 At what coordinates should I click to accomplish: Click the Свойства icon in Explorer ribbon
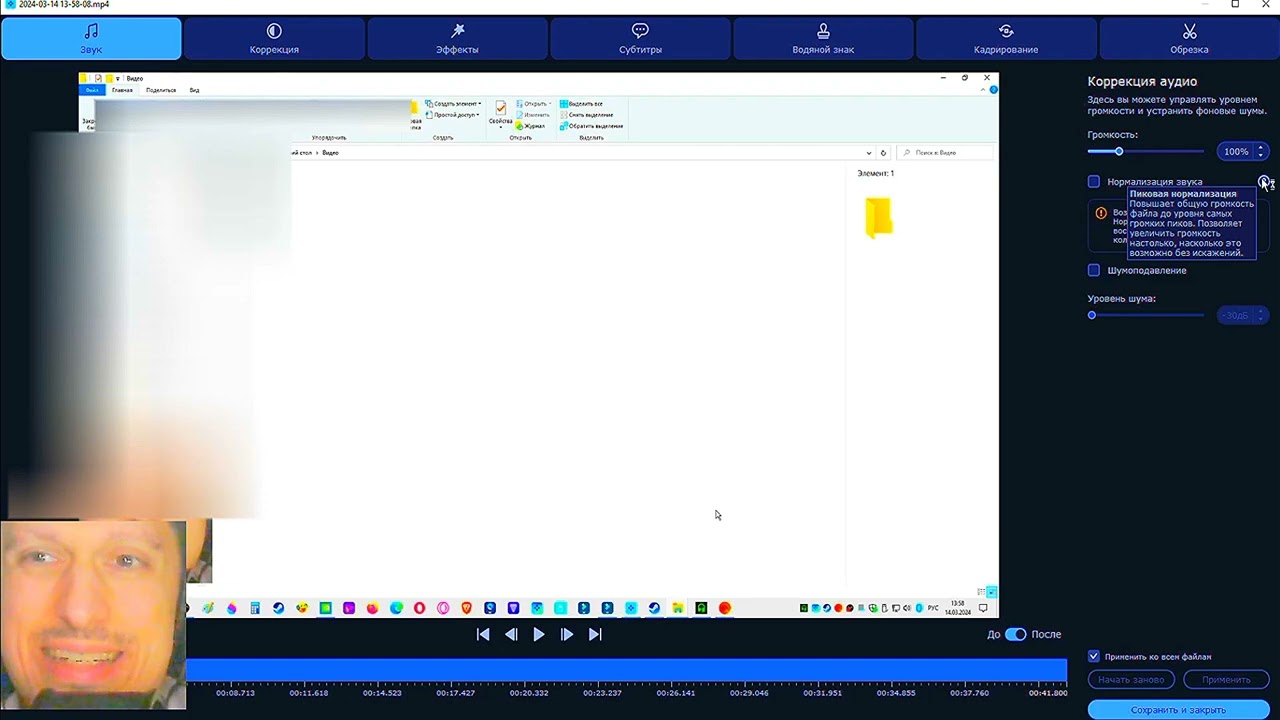(x=500, y=113)
